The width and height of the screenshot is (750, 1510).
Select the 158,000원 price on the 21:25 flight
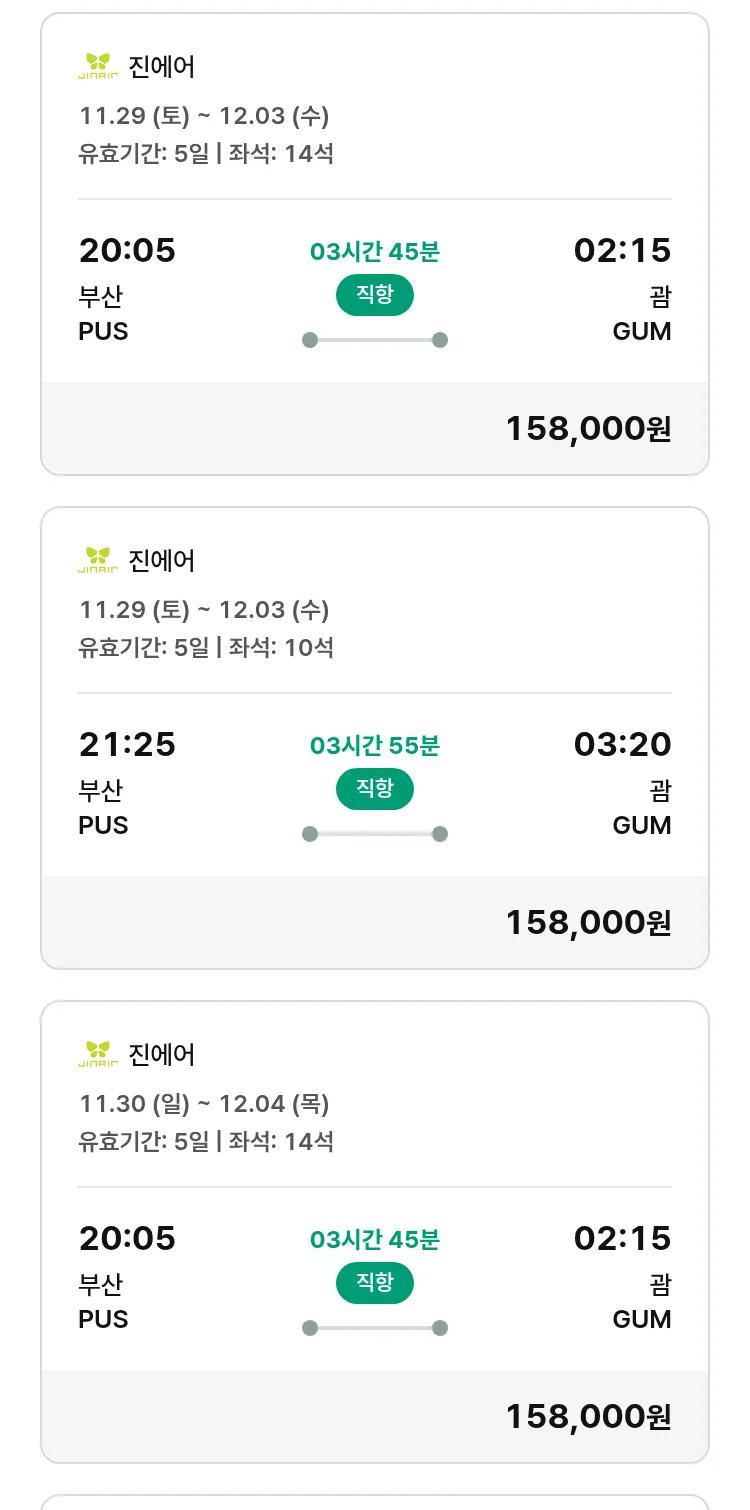point(588,922)
